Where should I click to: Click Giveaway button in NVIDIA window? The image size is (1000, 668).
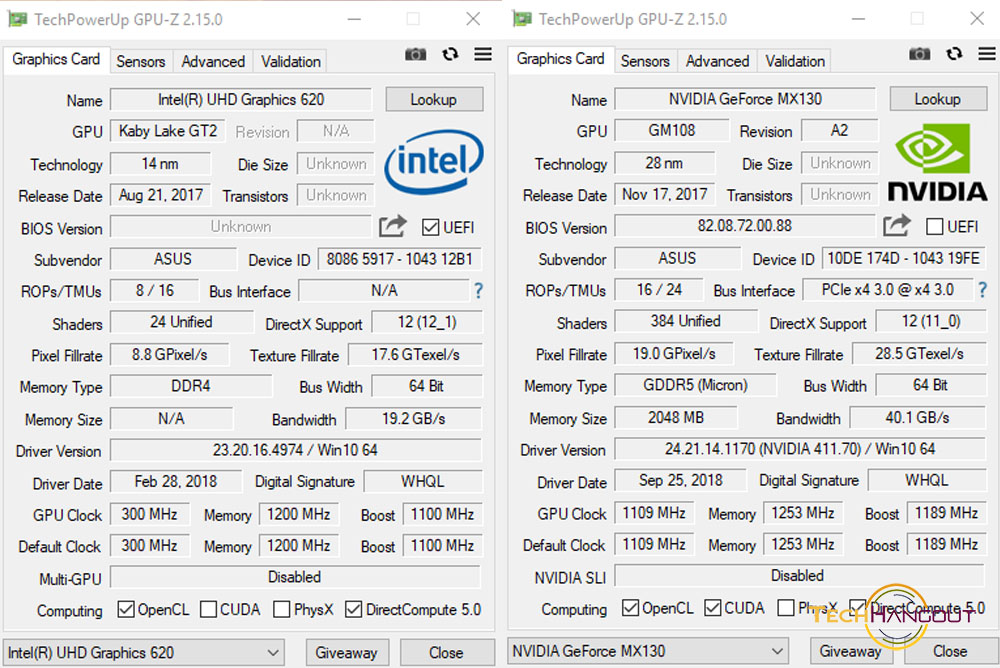(x=851, y=651)
